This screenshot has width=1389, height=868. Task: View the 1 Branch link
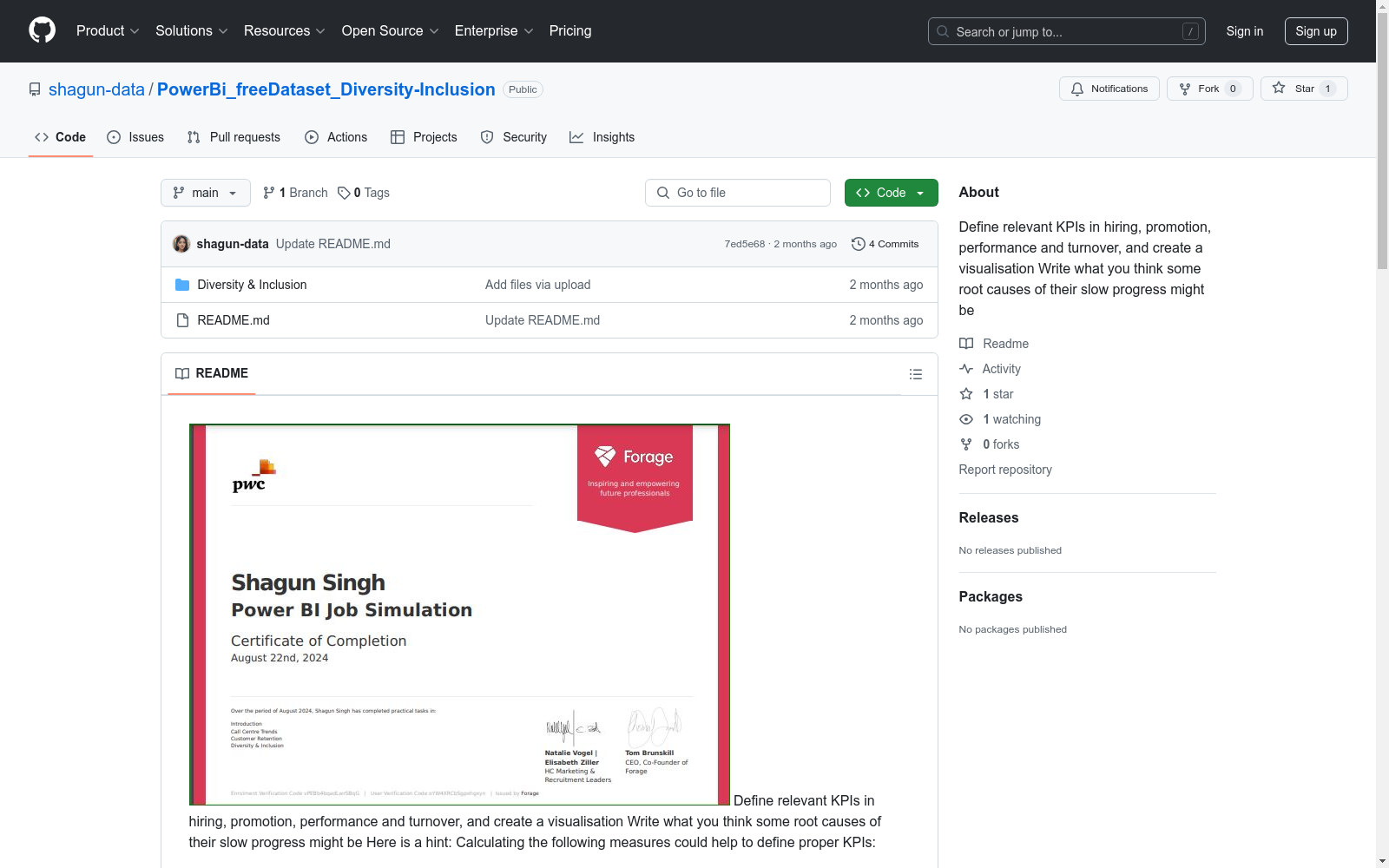[295, 193]
